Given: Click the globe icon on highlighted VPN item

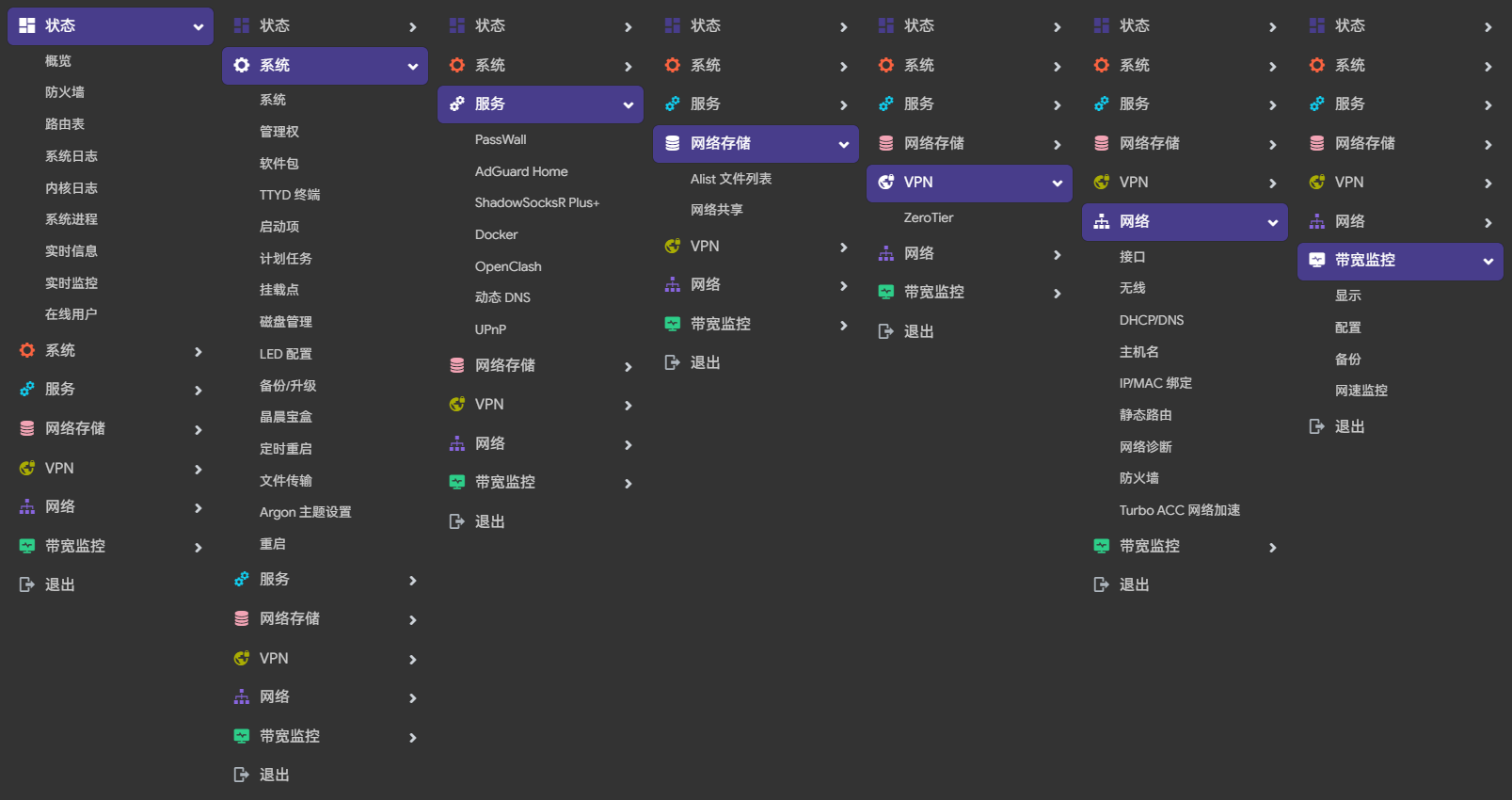Looking at the screenshot, I should tap(886, 182).
